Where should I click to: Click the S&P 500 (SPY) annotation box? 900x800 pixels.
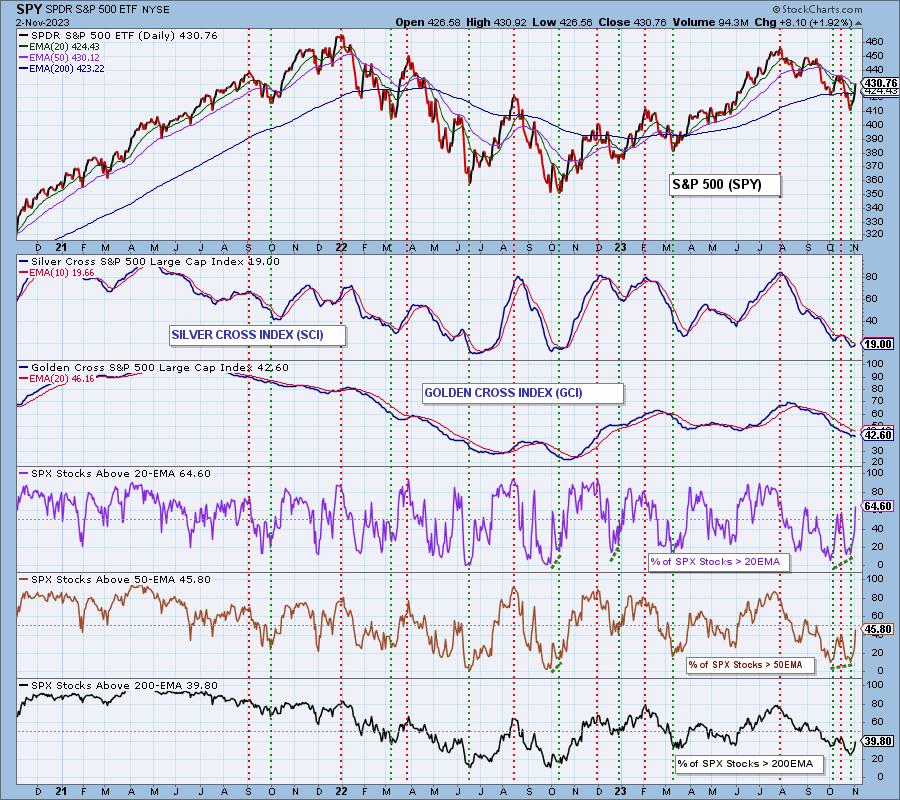(x=724, y=185)
